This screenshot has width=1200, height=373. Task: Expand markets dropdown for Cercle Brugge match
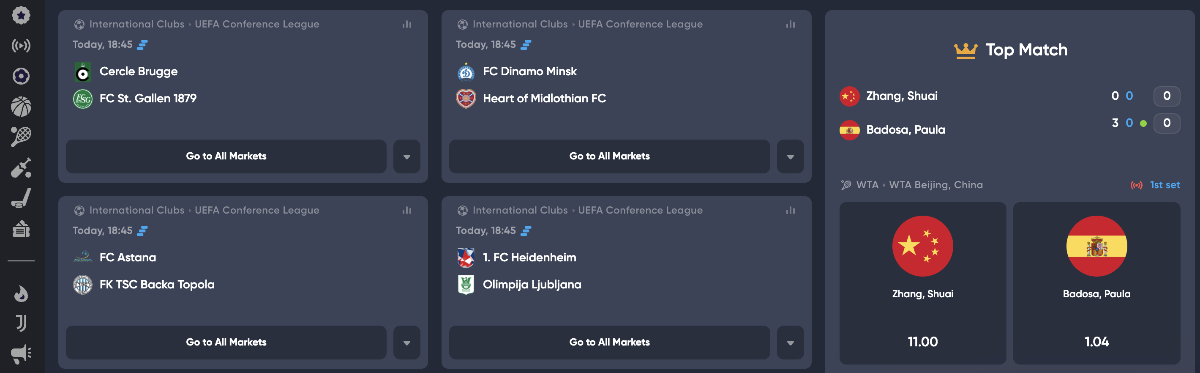406,157
